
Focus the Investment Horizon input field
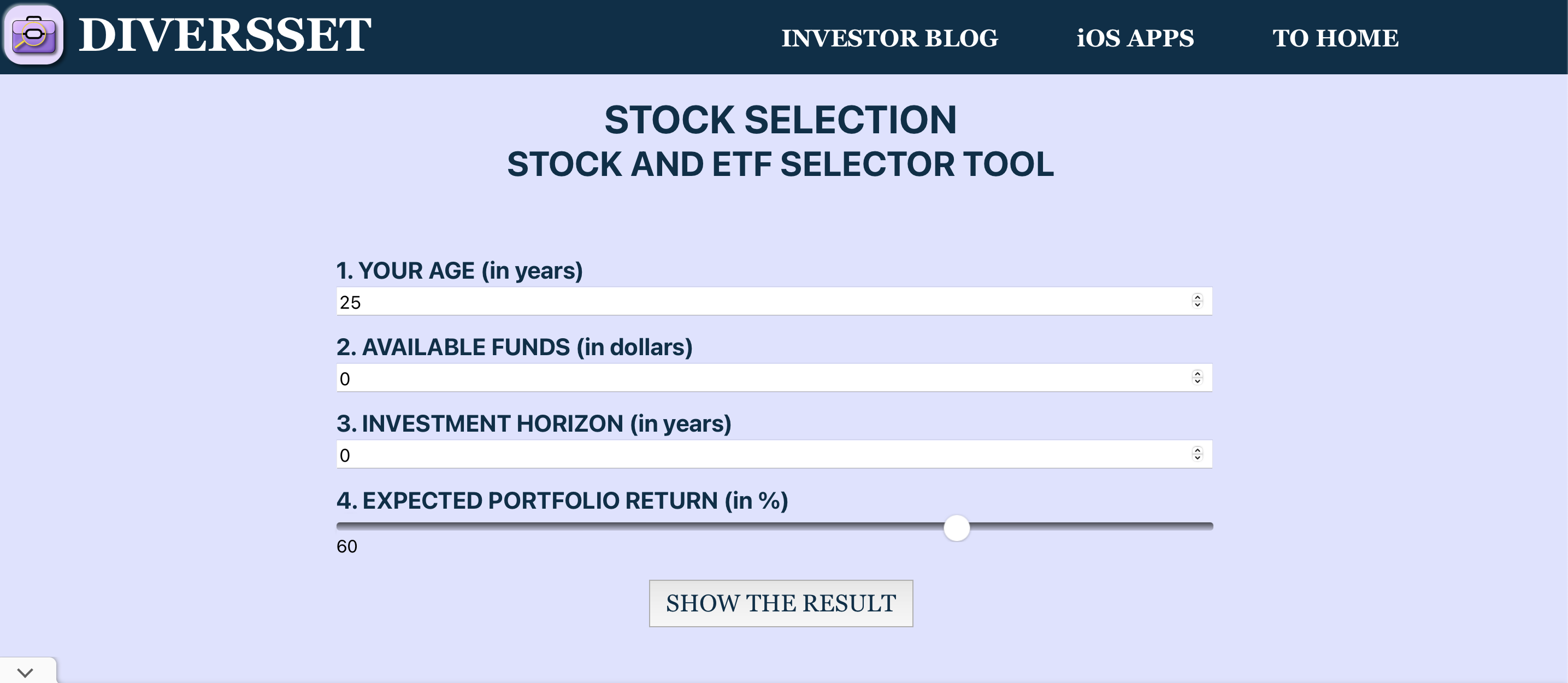tap(774, 454)
